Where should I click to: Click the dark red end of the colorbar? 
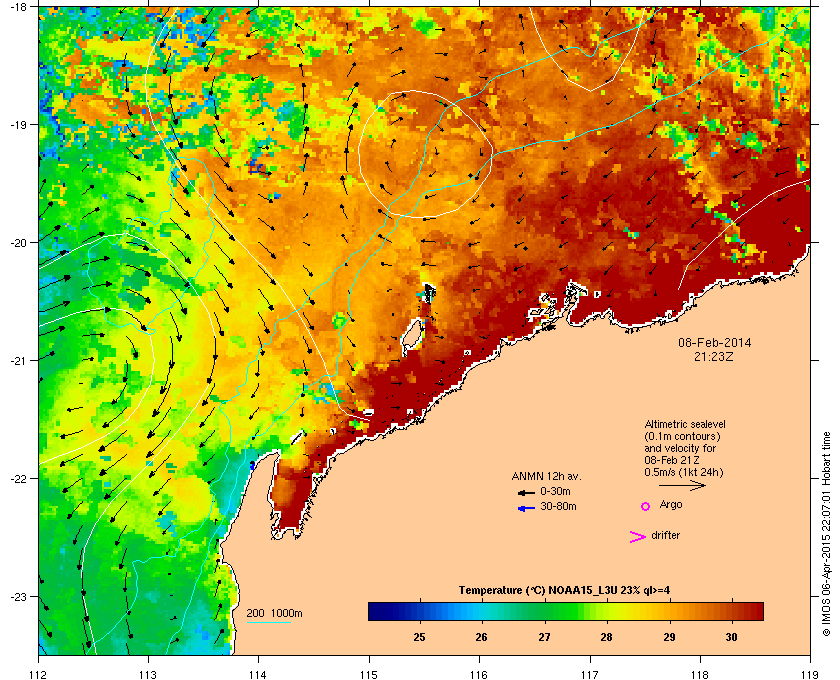pyautogui.click(x=755, y=611)
